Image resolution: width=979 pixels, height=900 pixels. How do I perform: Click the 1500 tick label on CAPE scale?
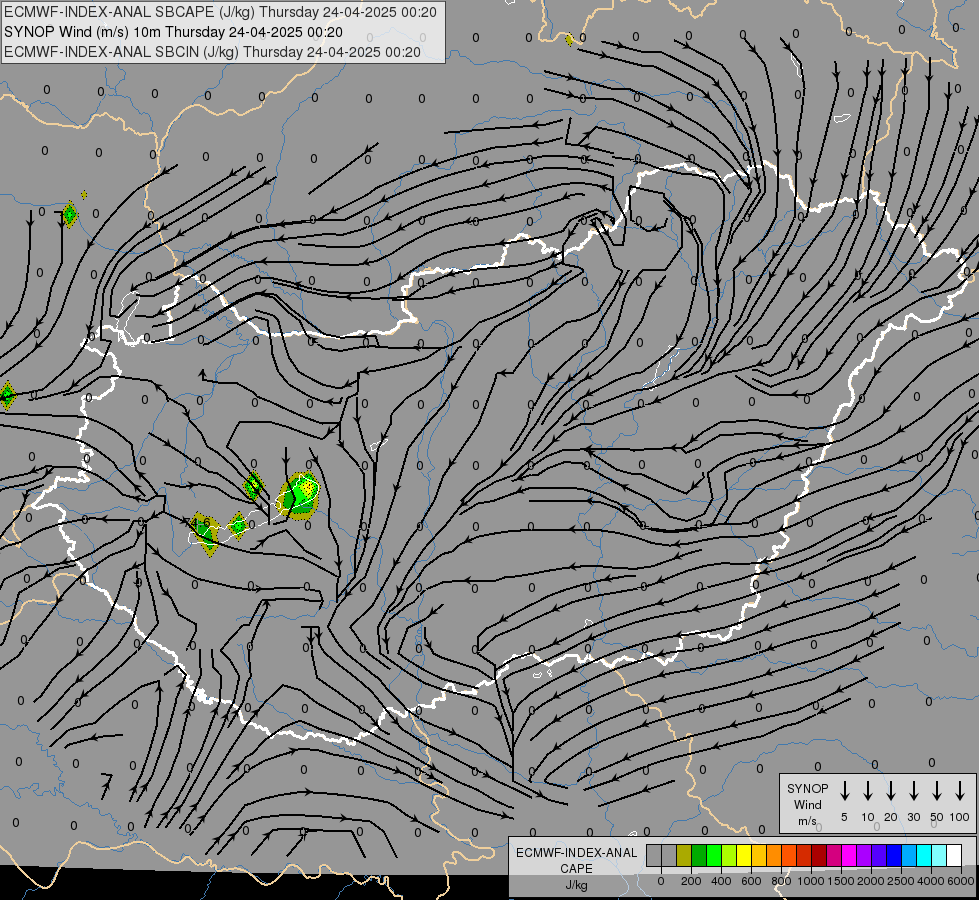(x=841, y=881)
